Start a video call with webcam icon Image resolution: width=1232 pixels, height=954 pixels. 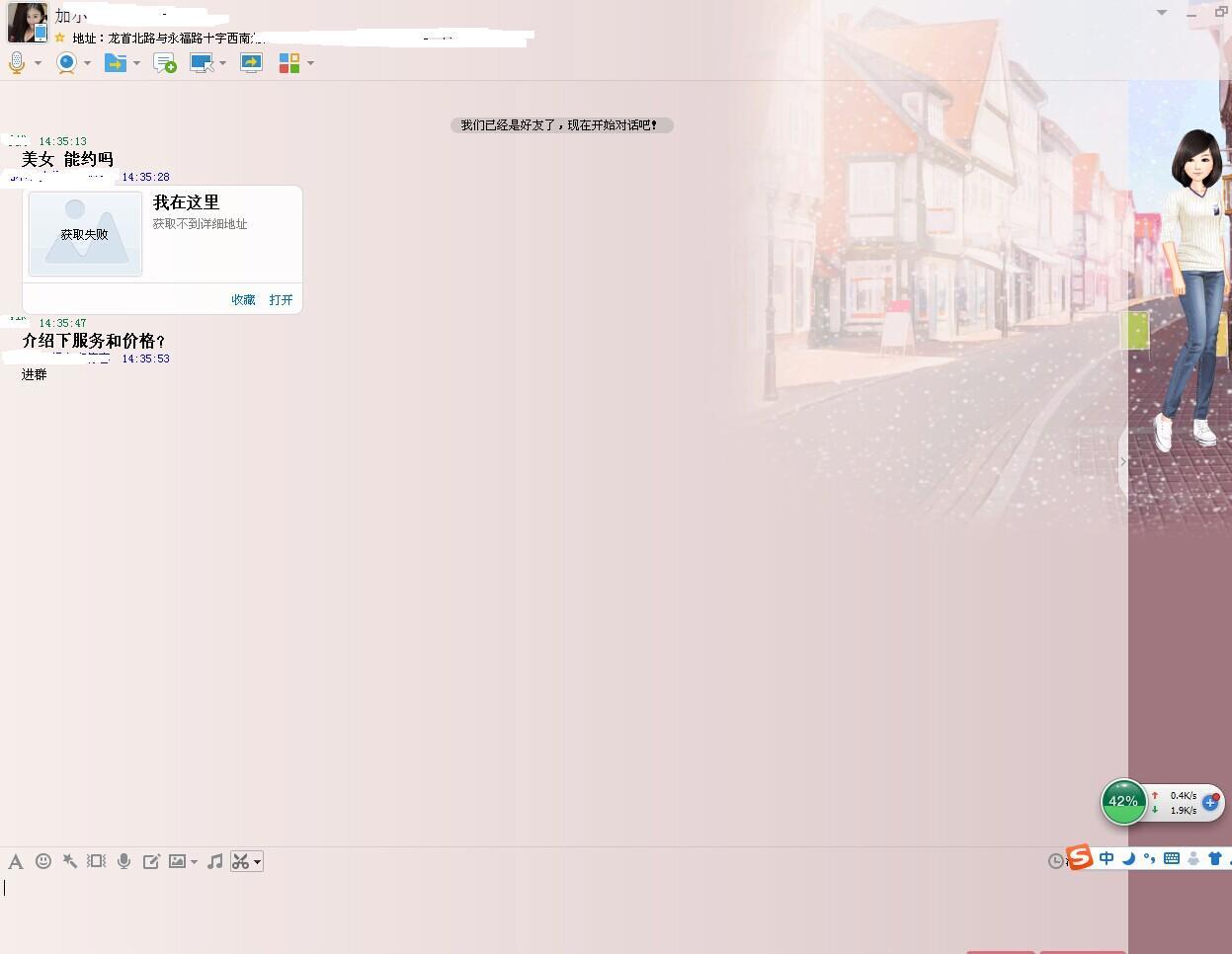66,63
